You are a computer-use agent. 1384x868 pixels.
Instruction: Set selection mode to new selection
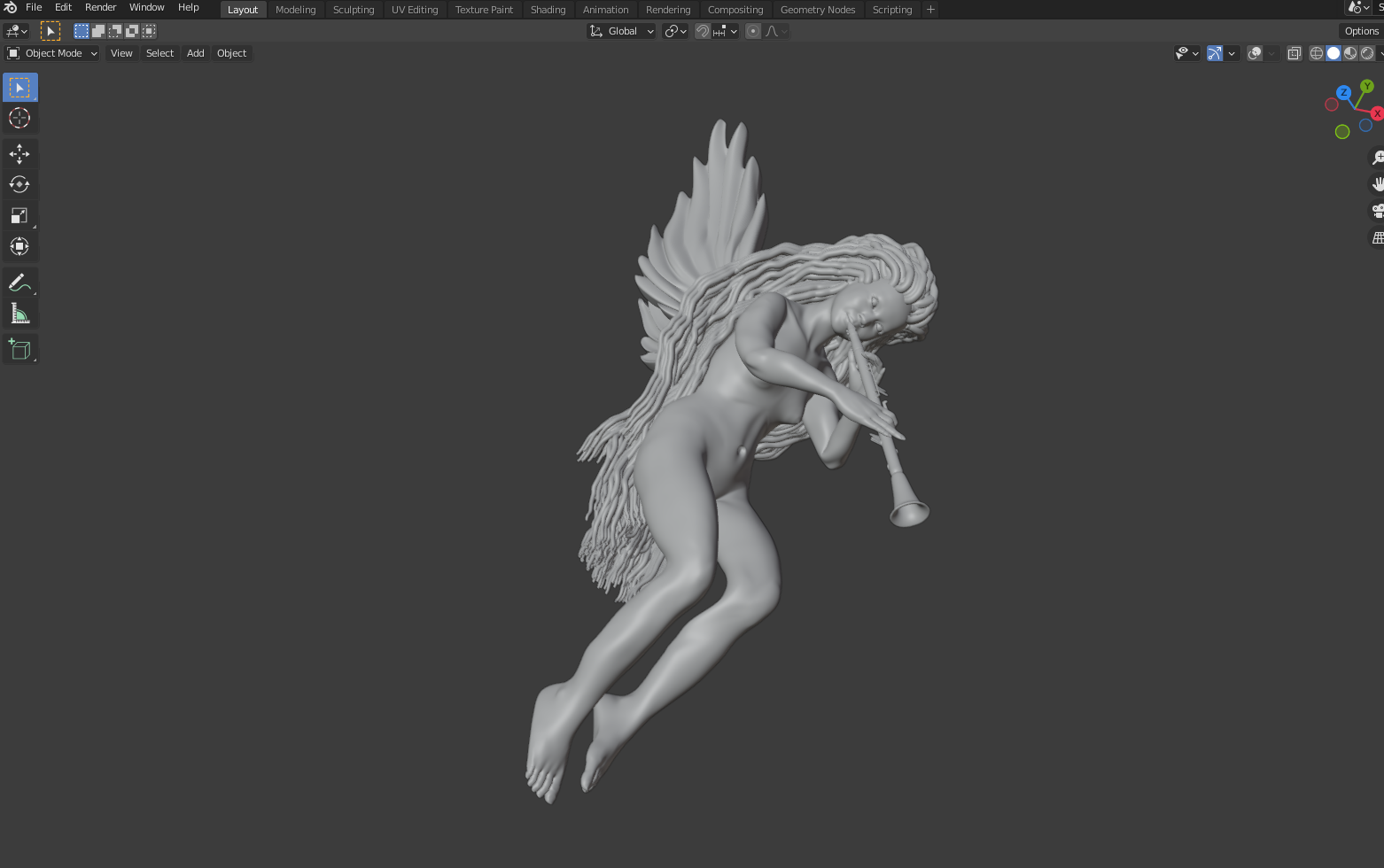point(82,31)
